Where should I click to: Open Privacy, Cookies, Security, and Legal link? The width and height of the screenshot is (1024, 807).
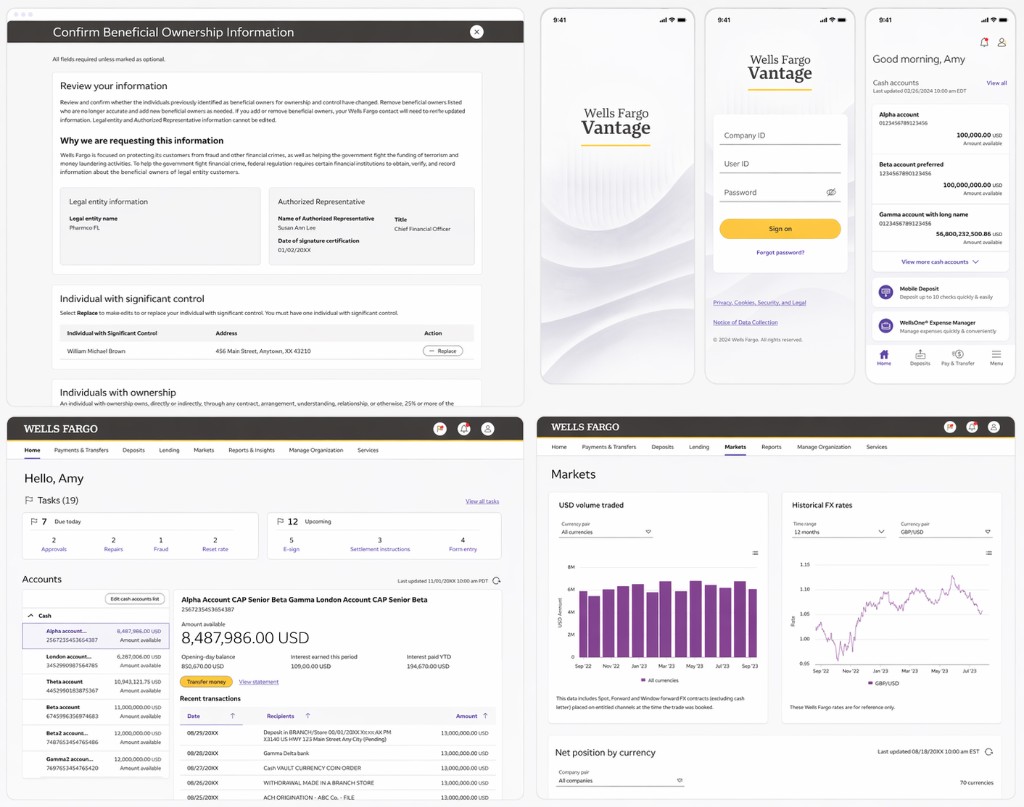[760, 303]
